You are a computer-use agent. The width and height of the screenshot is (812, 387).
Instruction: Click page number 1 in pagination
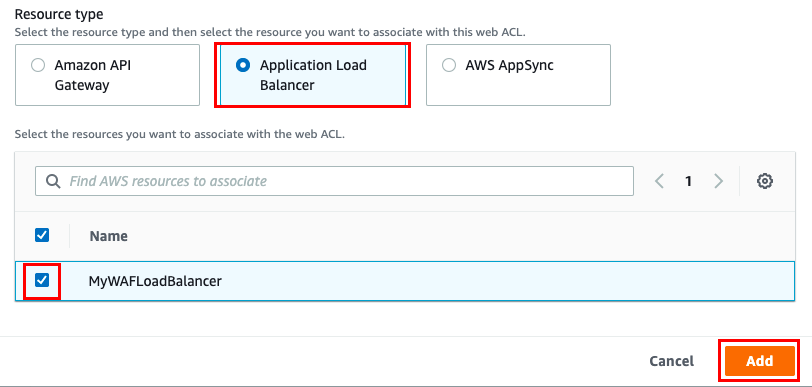click(x=688, y=181)
